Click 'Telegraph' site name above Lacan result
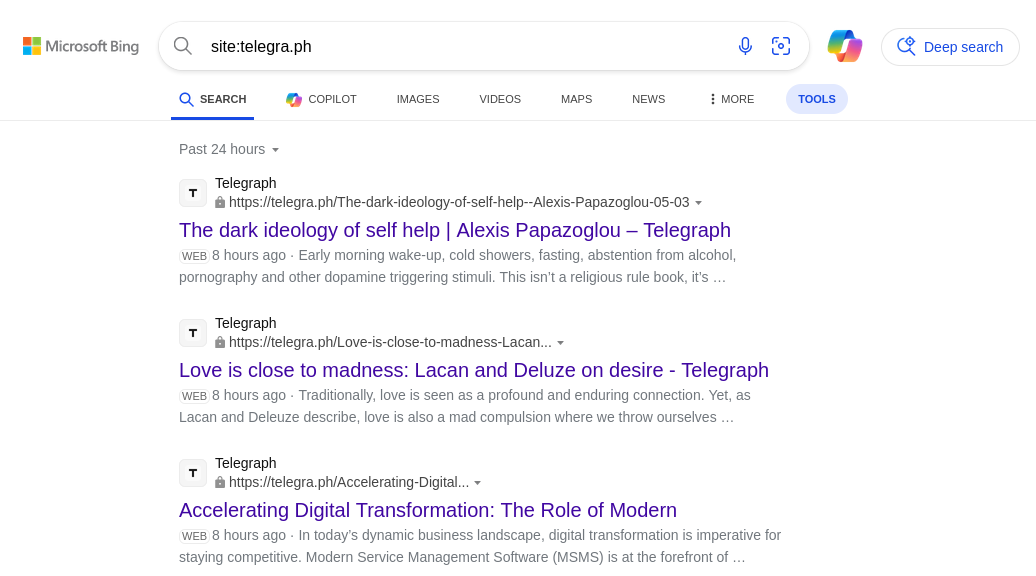This screenshot has height=576, width=1036. (246, 323)
